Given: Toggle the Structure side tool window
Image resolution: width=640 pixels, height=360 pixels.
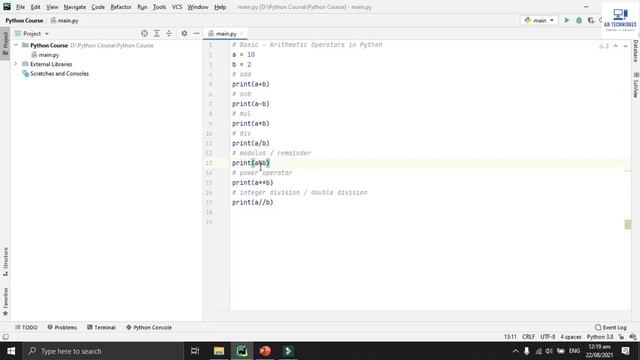Looking at the screenshot, I should 5,261.
